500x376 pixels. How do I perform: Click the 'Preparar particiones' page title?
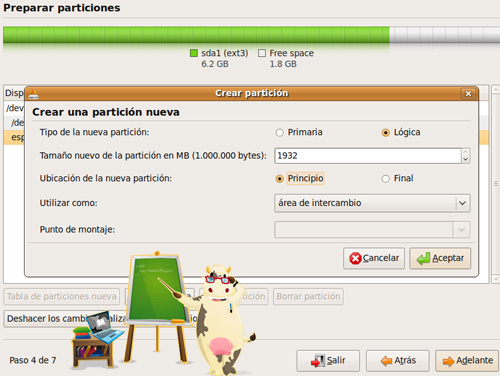coord(62,8)
